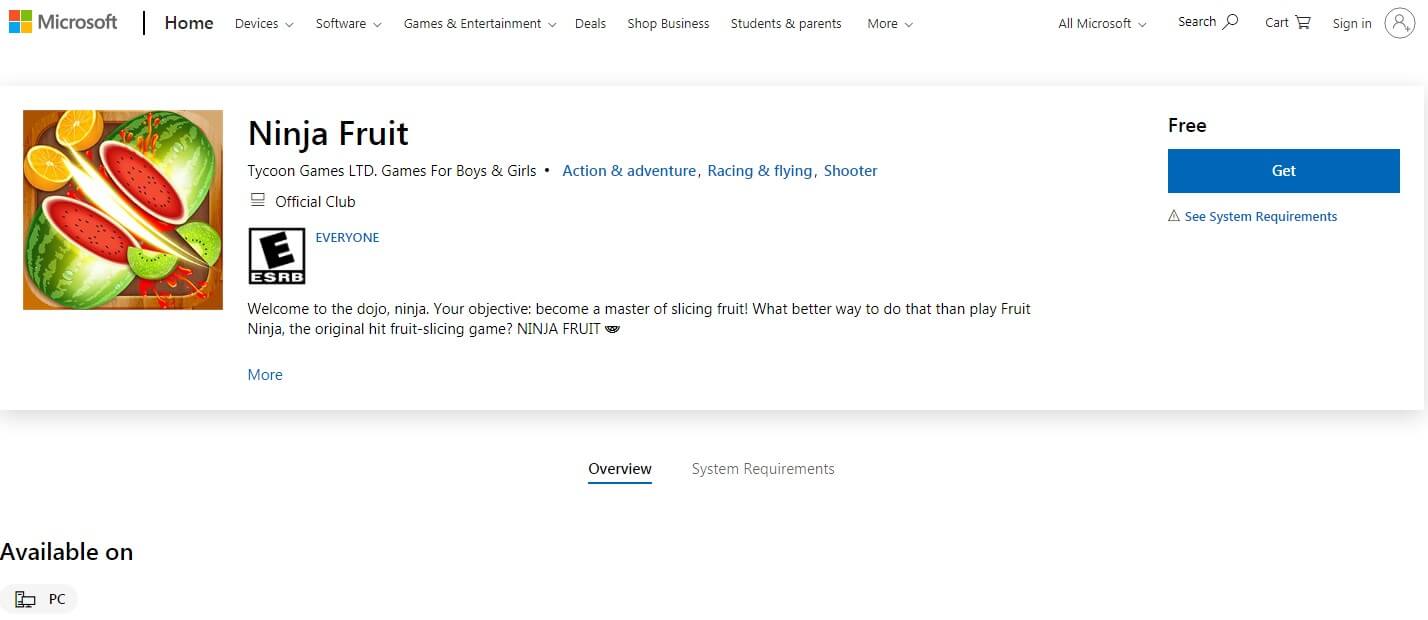1428x620 pixels.
Task: Click the Official Club icon
Action: 257,201
